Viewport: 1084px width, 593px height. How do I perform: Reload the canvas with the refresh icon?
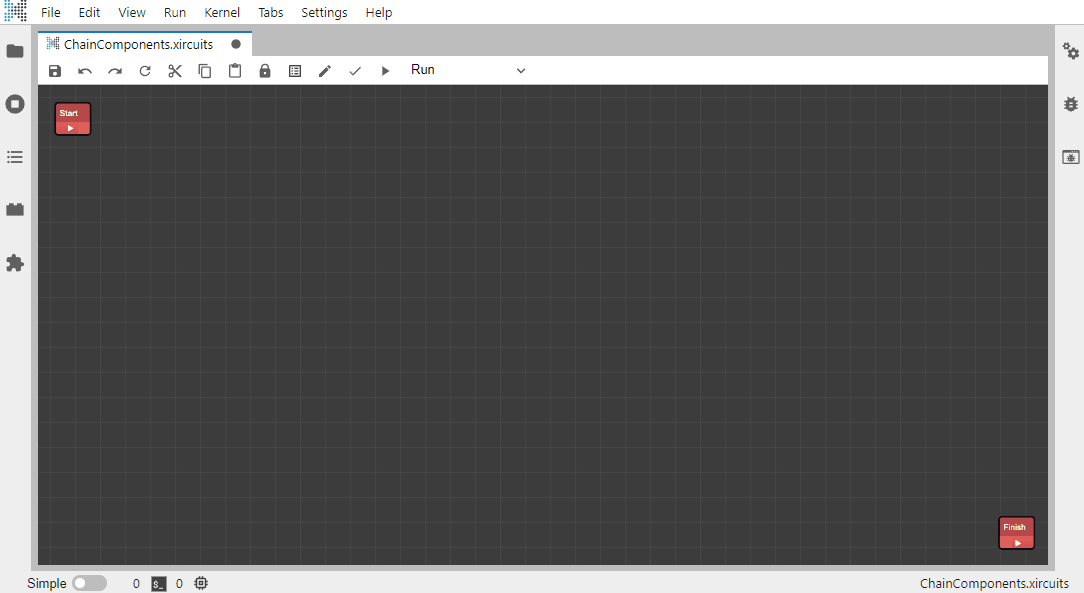click(145, 71)
